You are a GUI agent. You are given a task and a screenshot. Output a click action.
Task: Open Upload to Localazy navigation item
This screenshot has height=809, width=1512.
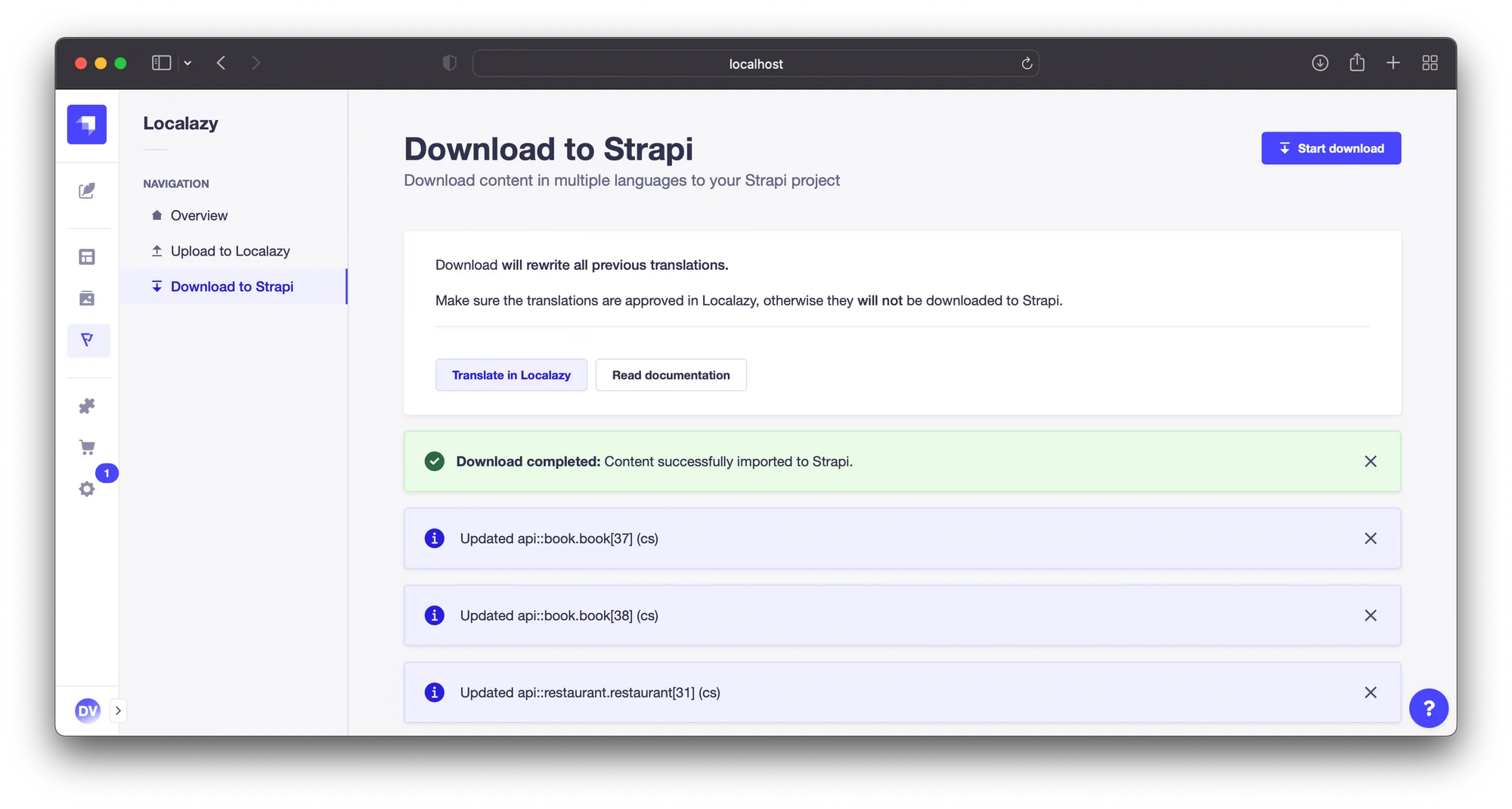230,251
